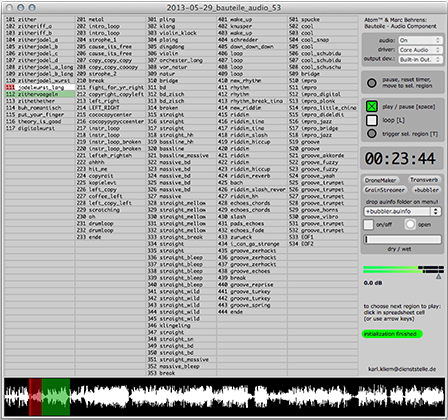Select region 410 new_rhythm
The height and width of the screenshot is (420, 448).
(252, 81)
